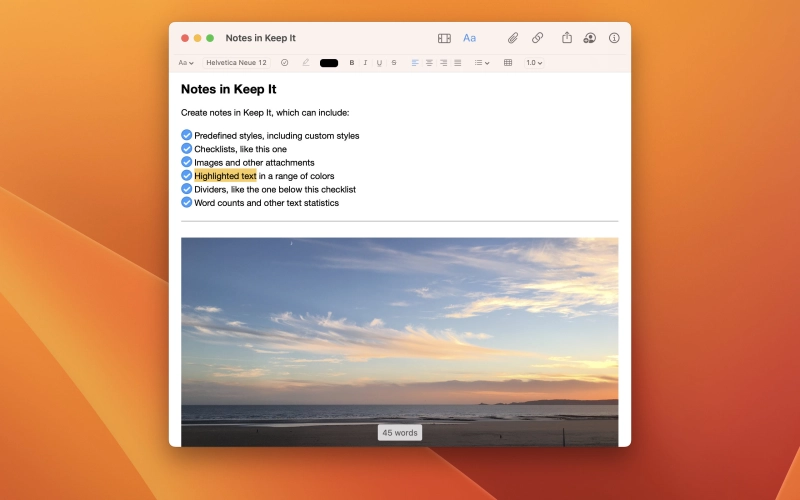The image size is (800, 500).
Task: Align text left
Action: [415, 63]
